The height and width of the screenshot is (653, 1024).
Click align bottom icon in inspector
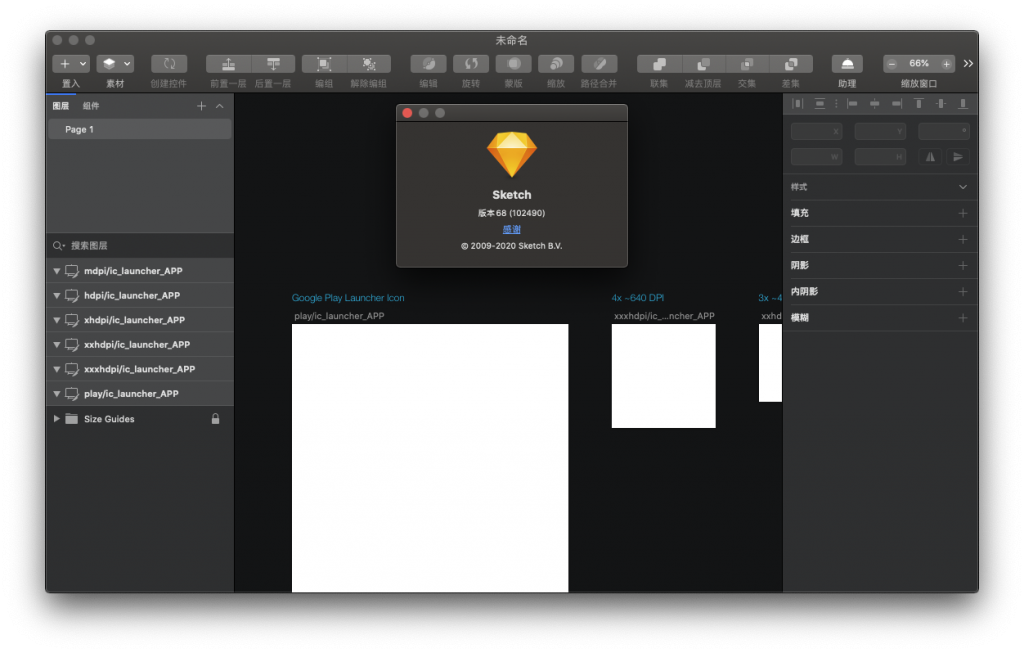coord(963,104)
